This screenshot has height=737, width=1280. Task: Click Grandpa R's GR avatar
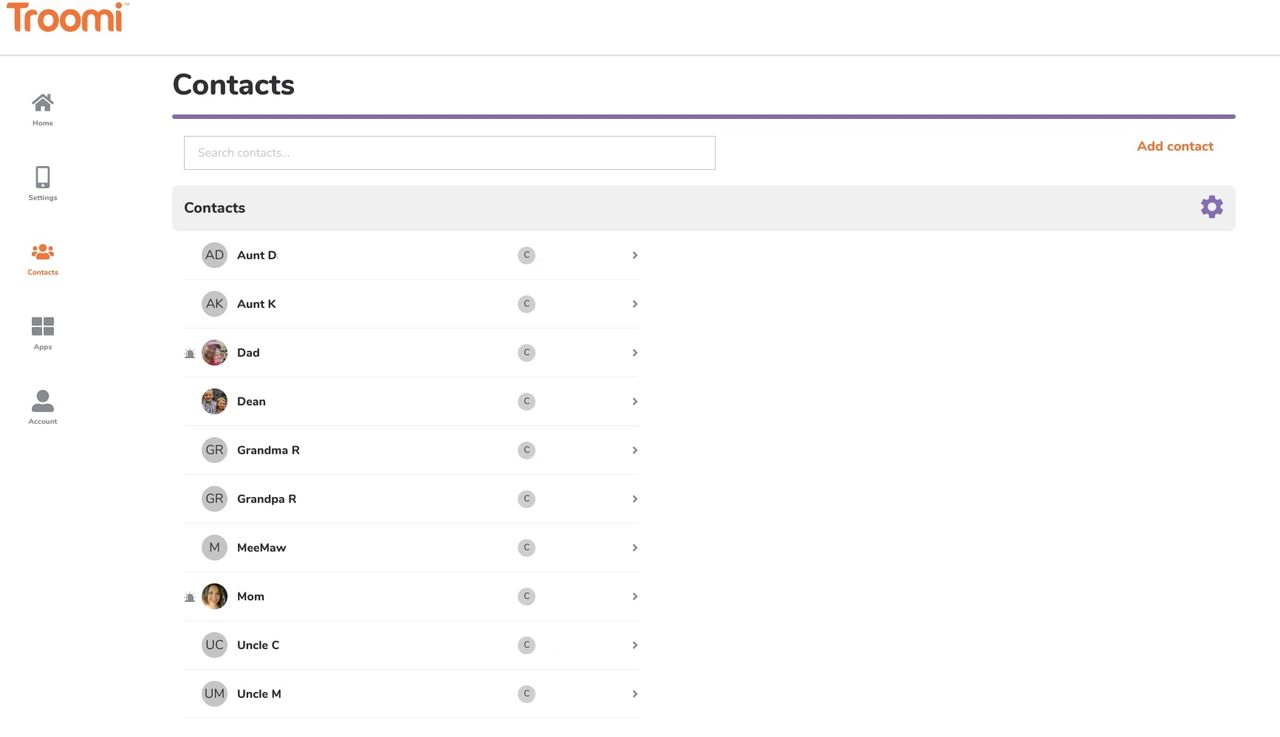(214, 499)
